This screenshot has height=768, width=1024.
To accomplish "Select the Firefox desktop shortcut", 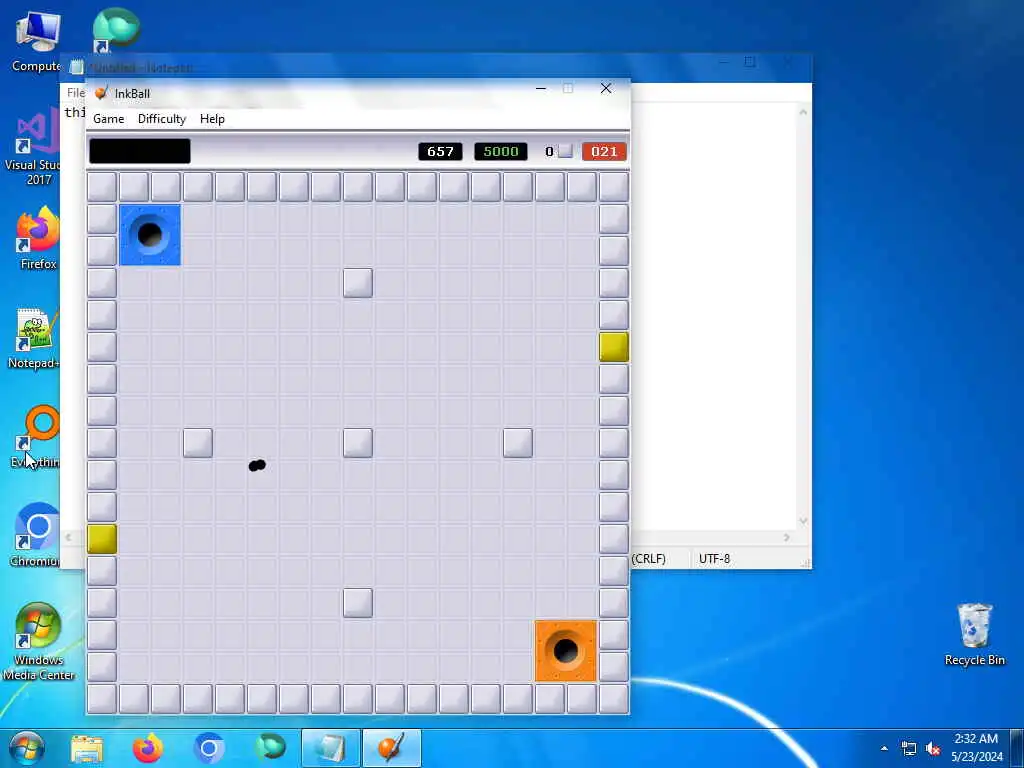I will [38, 238].
